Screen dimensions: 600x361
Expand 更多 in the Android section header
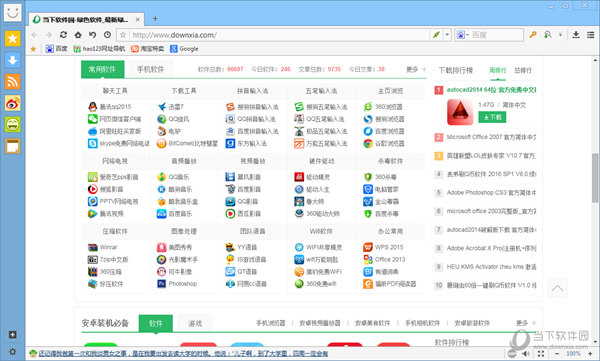pos(526,323)
